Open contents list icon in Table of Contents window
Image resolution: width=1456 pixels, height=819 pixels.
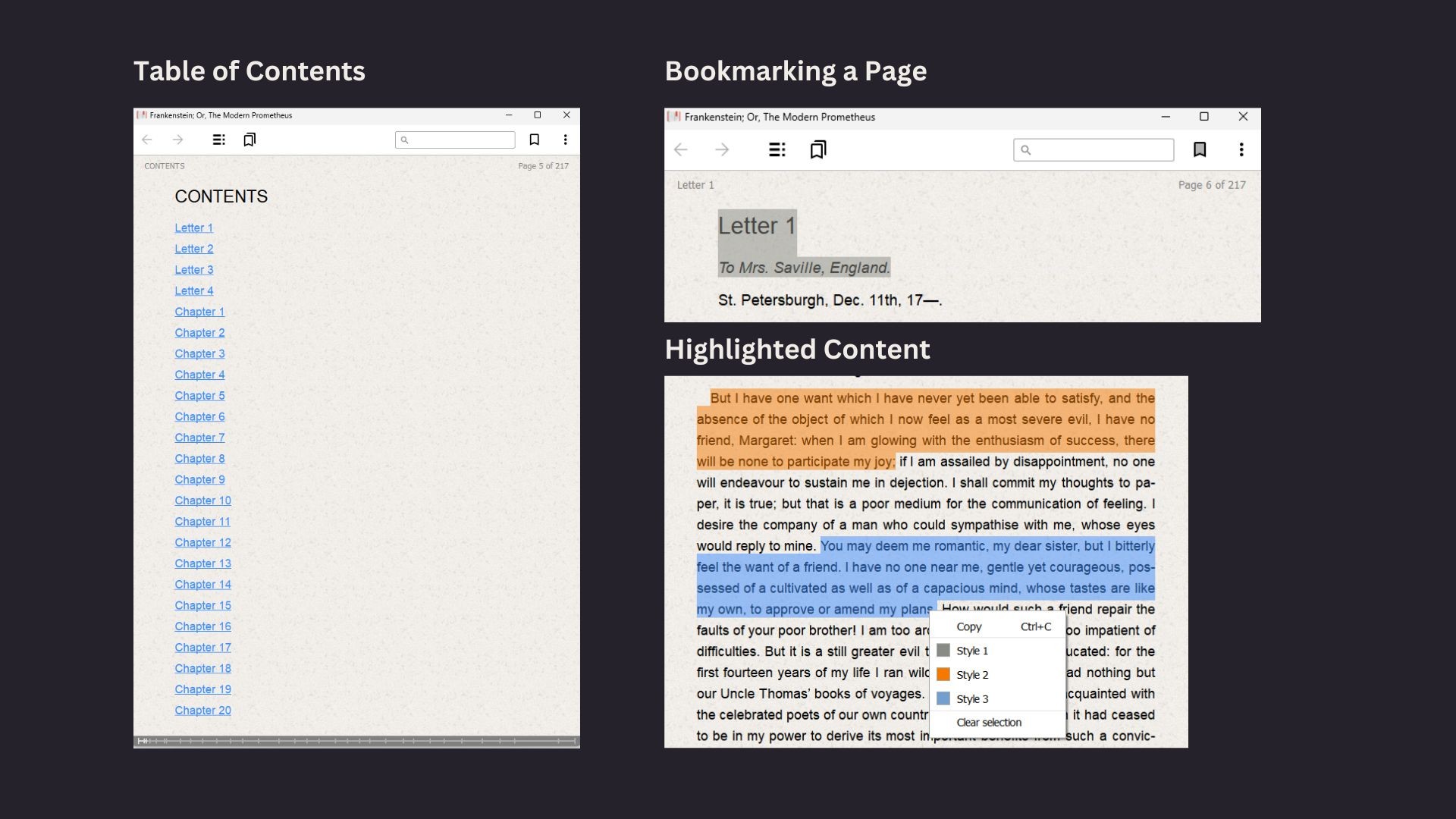(218, 140)
